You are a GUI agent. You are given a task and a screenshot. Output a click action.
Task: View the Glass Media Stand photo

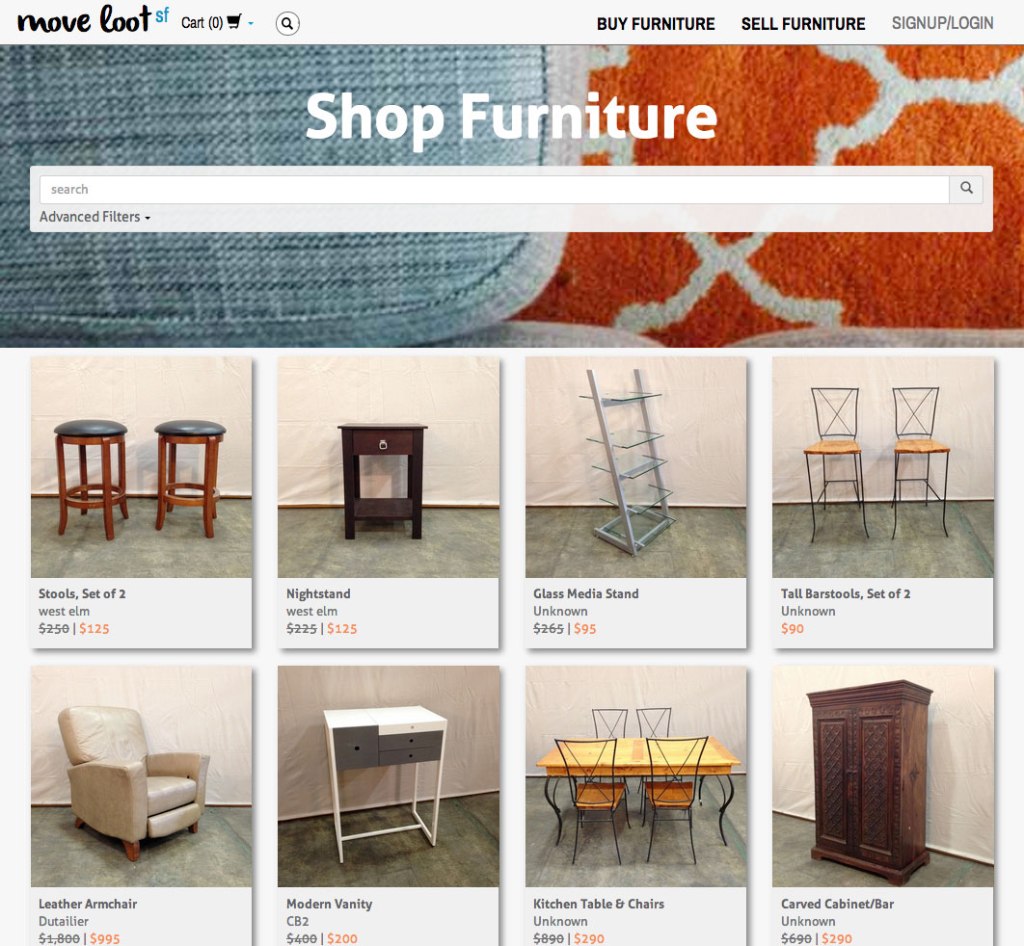(635, 467)
